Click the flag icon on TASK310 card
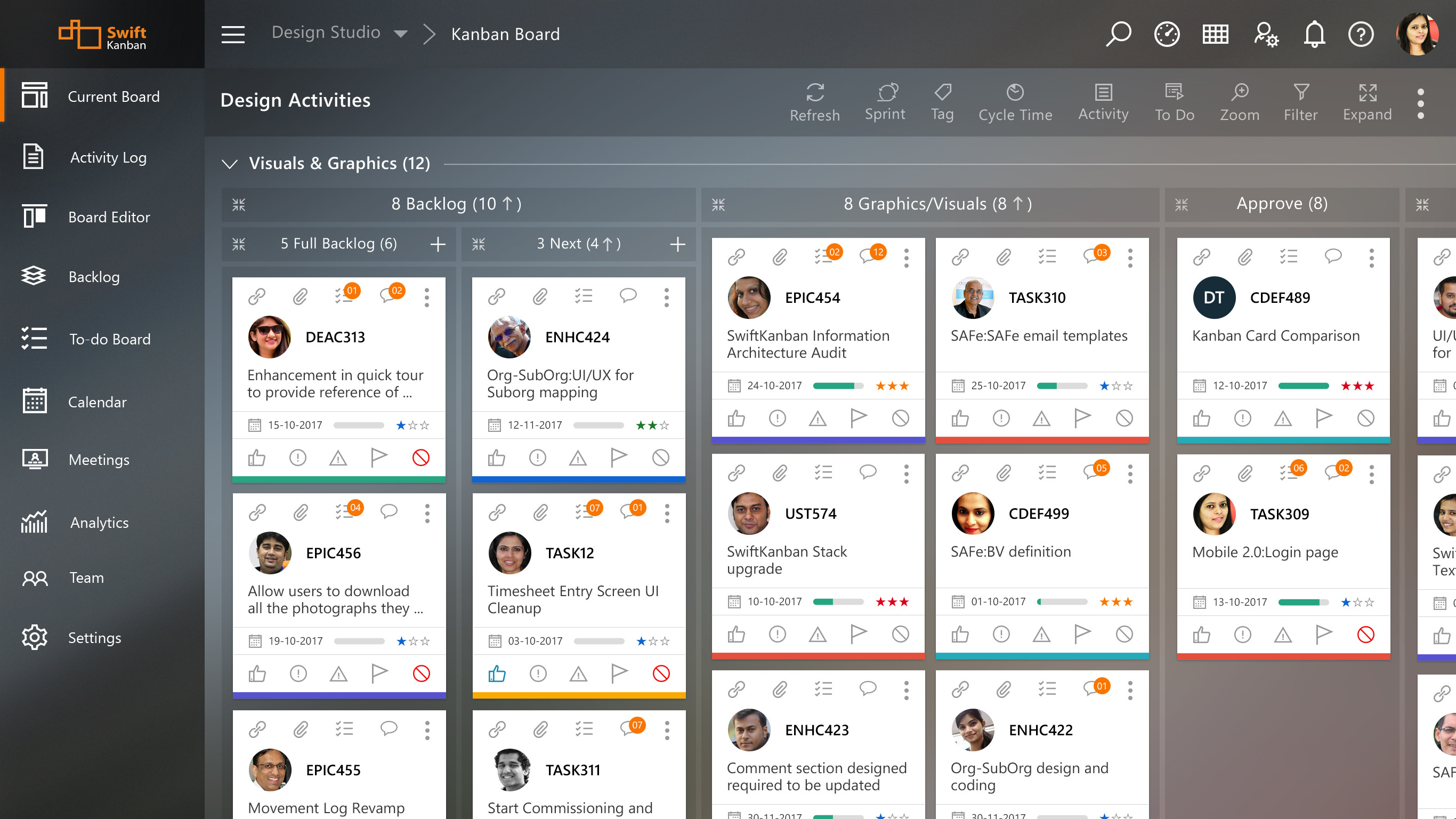 tap(1082, 418)
